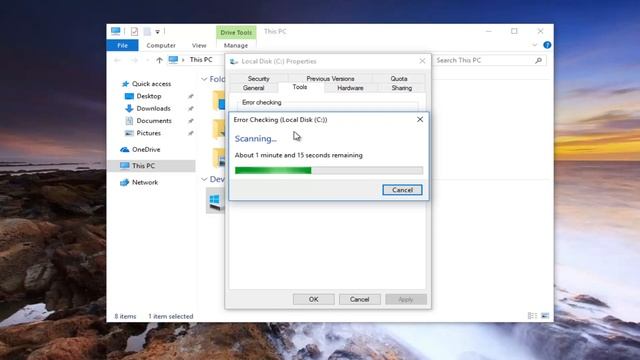Open the Documents icon in sidebar
This screenshot has height=360, width=640.
coord(129,120)
